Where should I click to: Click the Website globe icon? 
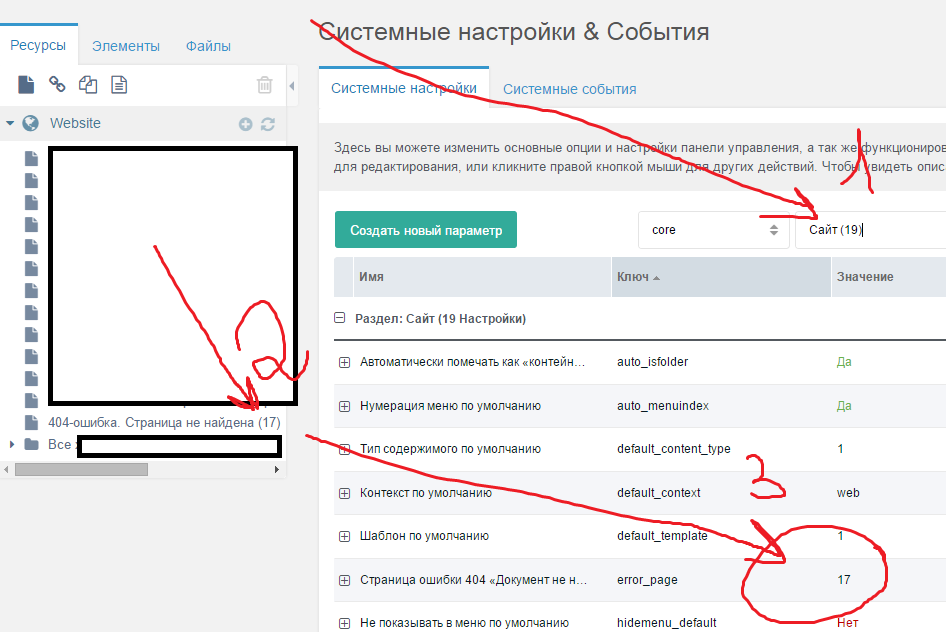coord(30,123)
